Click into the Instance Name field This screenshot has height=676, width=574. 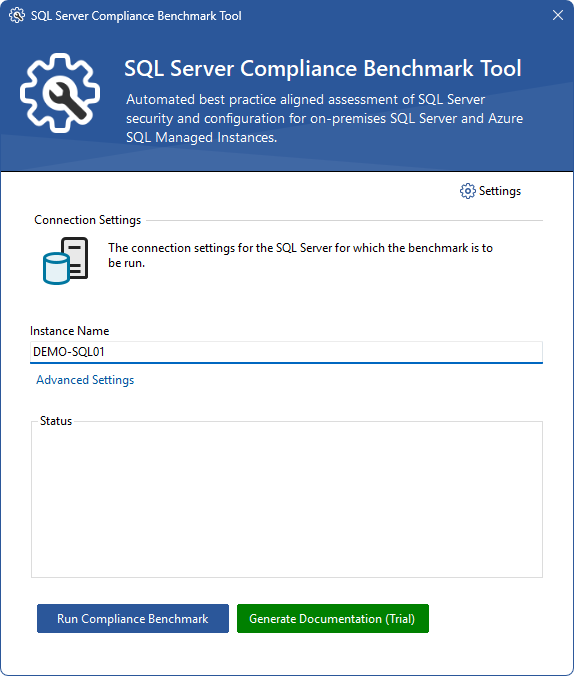point(286,352)
